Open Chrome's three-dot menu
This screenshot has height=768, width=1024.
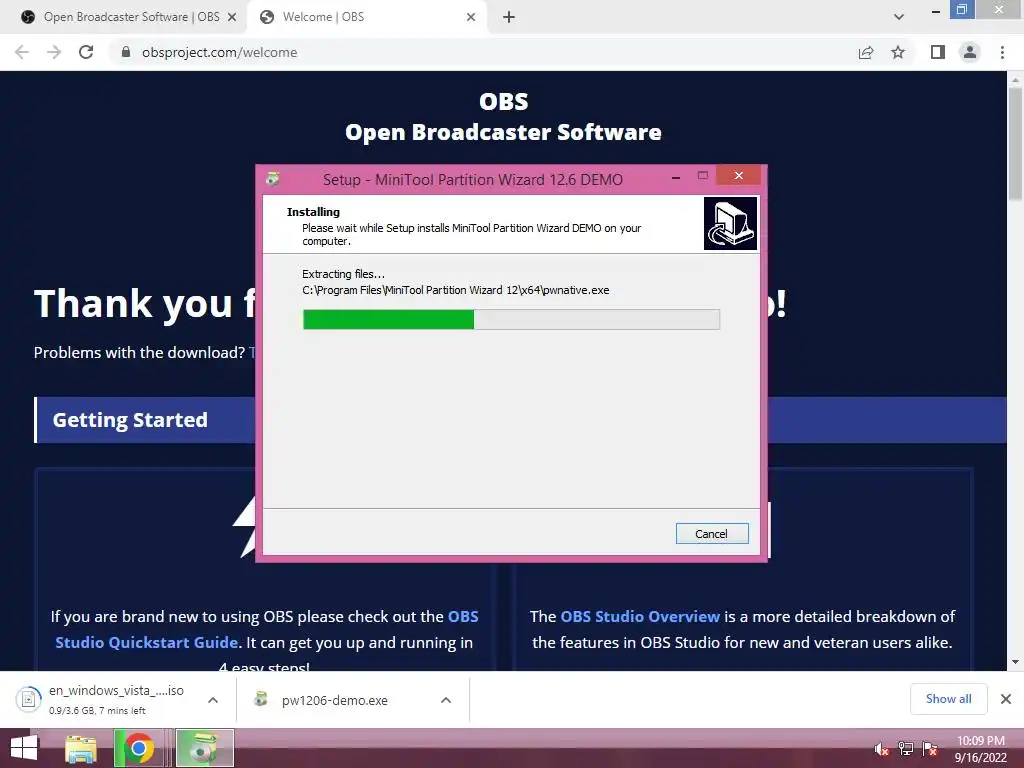pyautogui.click(x=1002, y=52)
